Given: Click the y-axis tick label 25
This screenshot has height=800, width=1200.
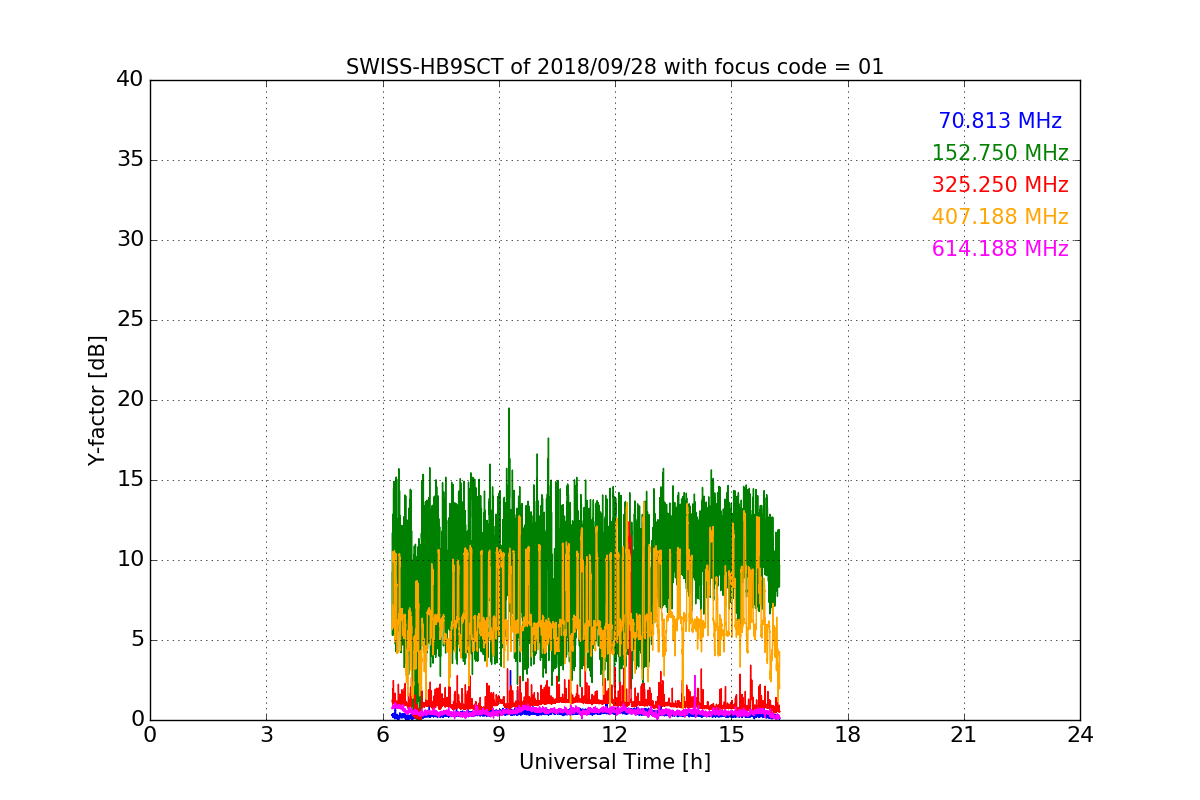Looking at the screenshot, I should [x=130, y=320].
